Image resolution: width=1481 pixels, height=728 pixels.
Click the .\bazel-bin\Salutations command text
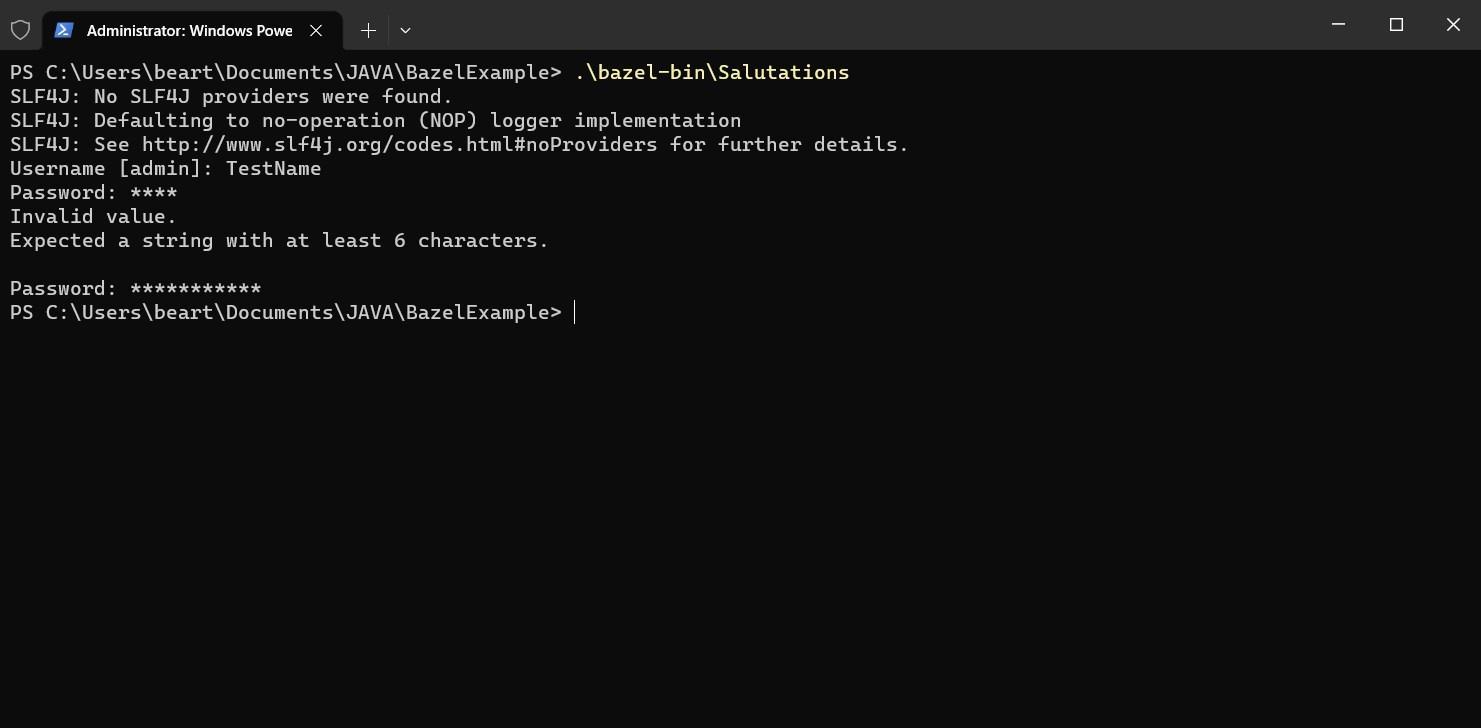click(x=712, y=72)
